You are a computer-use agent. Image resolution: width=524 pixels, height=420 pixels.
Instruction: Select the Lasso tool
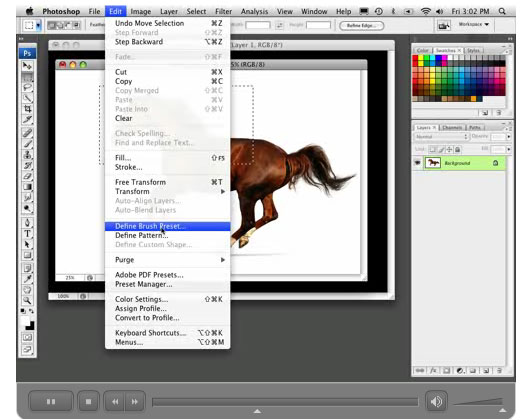coord(27,88)
